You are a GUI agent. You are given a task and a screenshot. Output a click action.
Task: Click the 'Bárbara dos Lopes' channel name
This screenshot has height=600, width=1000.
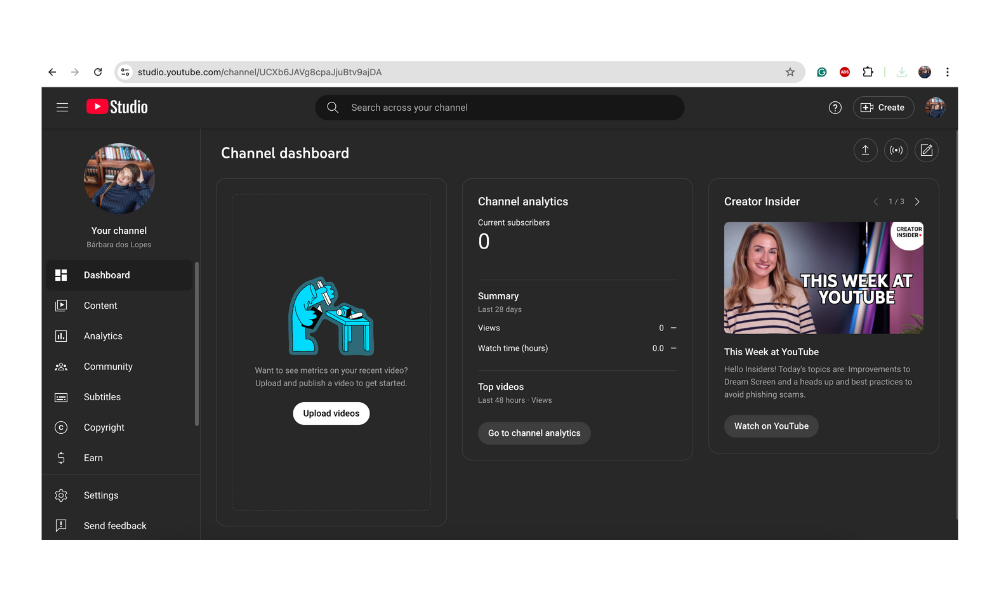119,245
